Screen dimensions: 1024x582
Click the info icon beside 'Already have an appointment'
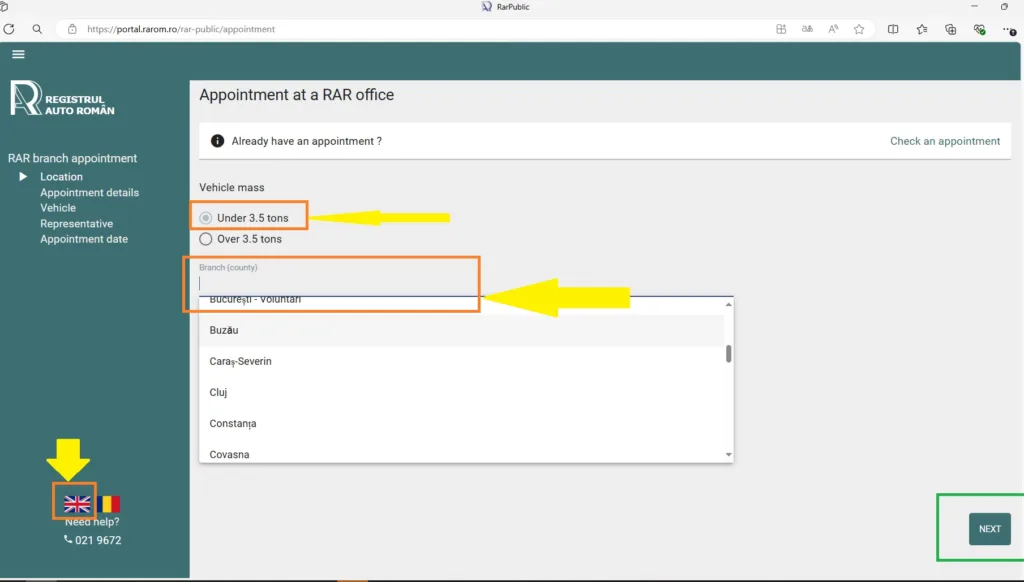click(x=217, y=141)
